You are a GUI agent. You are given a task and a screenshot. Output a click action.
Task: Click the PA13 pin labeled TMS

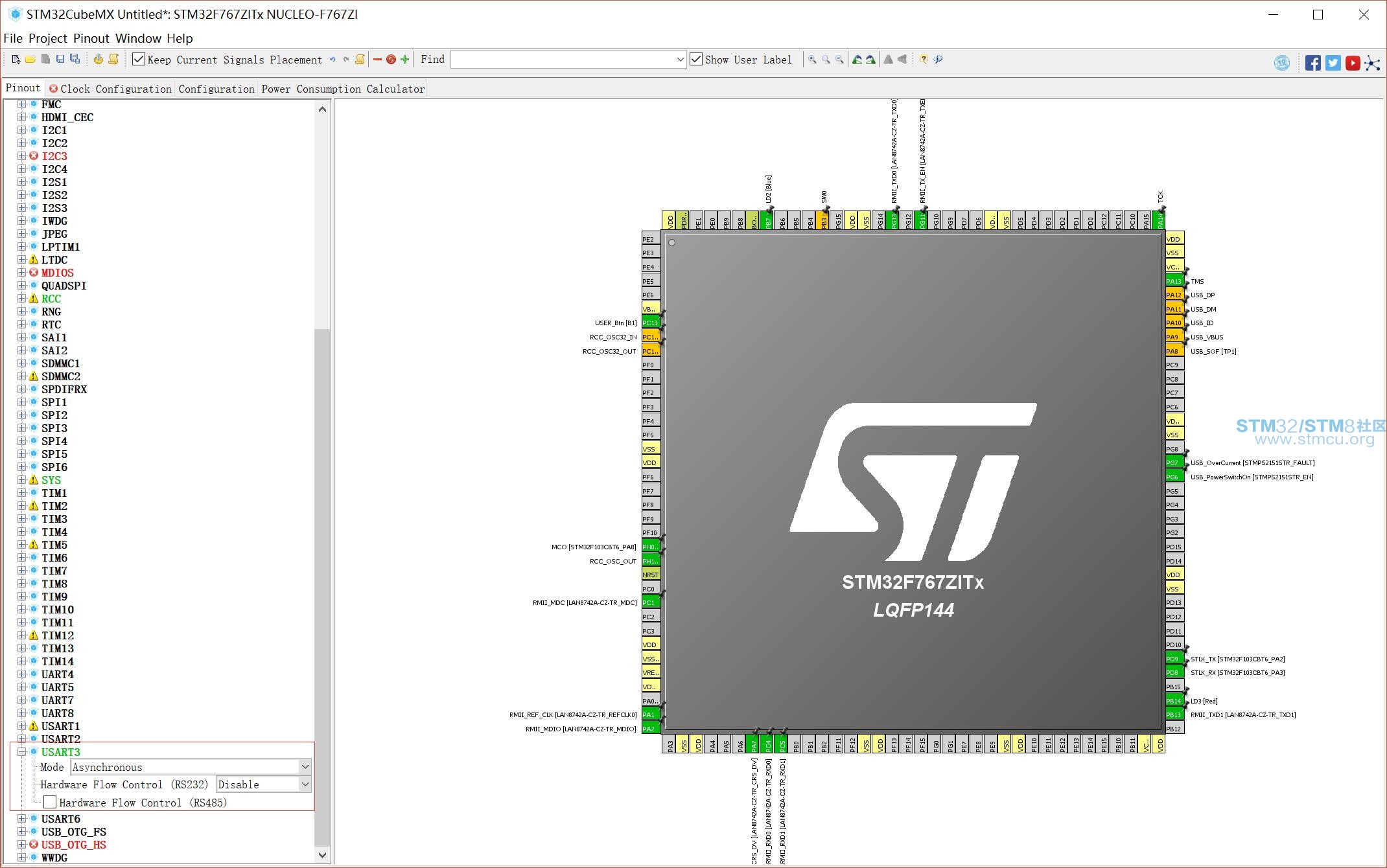[1174, 281]
